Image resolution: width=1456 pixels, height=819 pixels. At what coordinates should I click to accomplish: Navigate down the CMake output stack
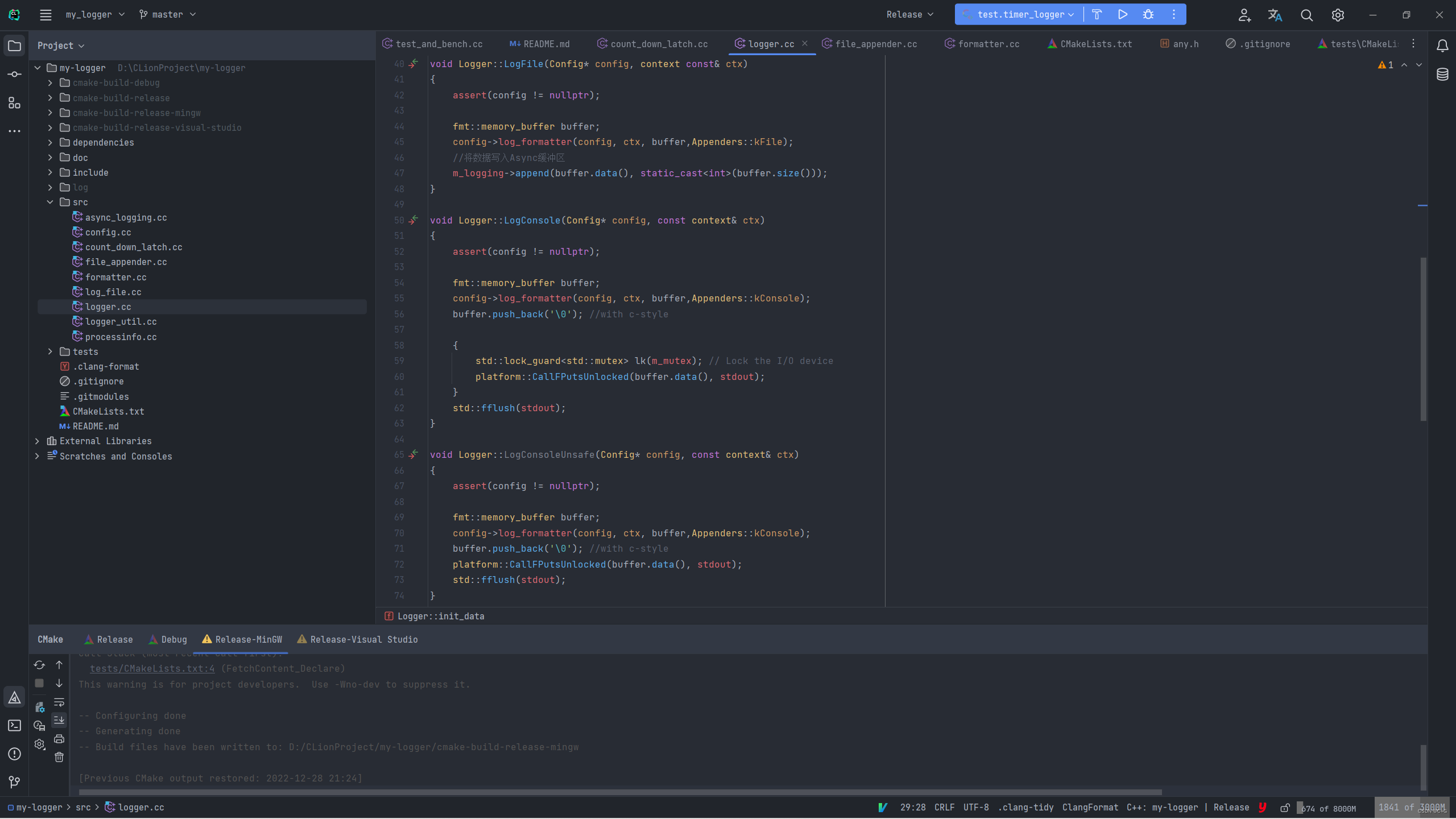point(59,683)
